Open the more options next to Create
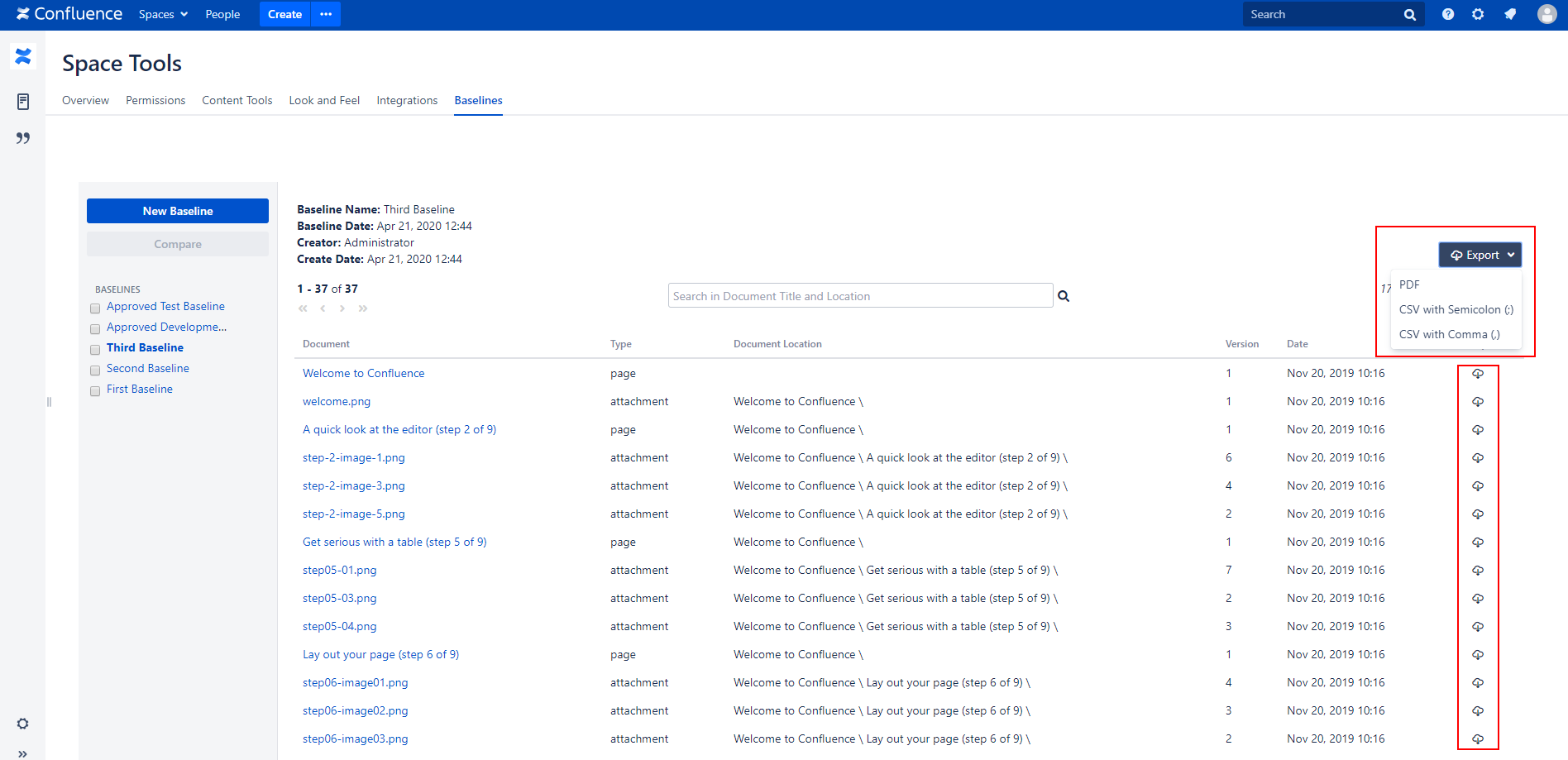 pos(326,14)
